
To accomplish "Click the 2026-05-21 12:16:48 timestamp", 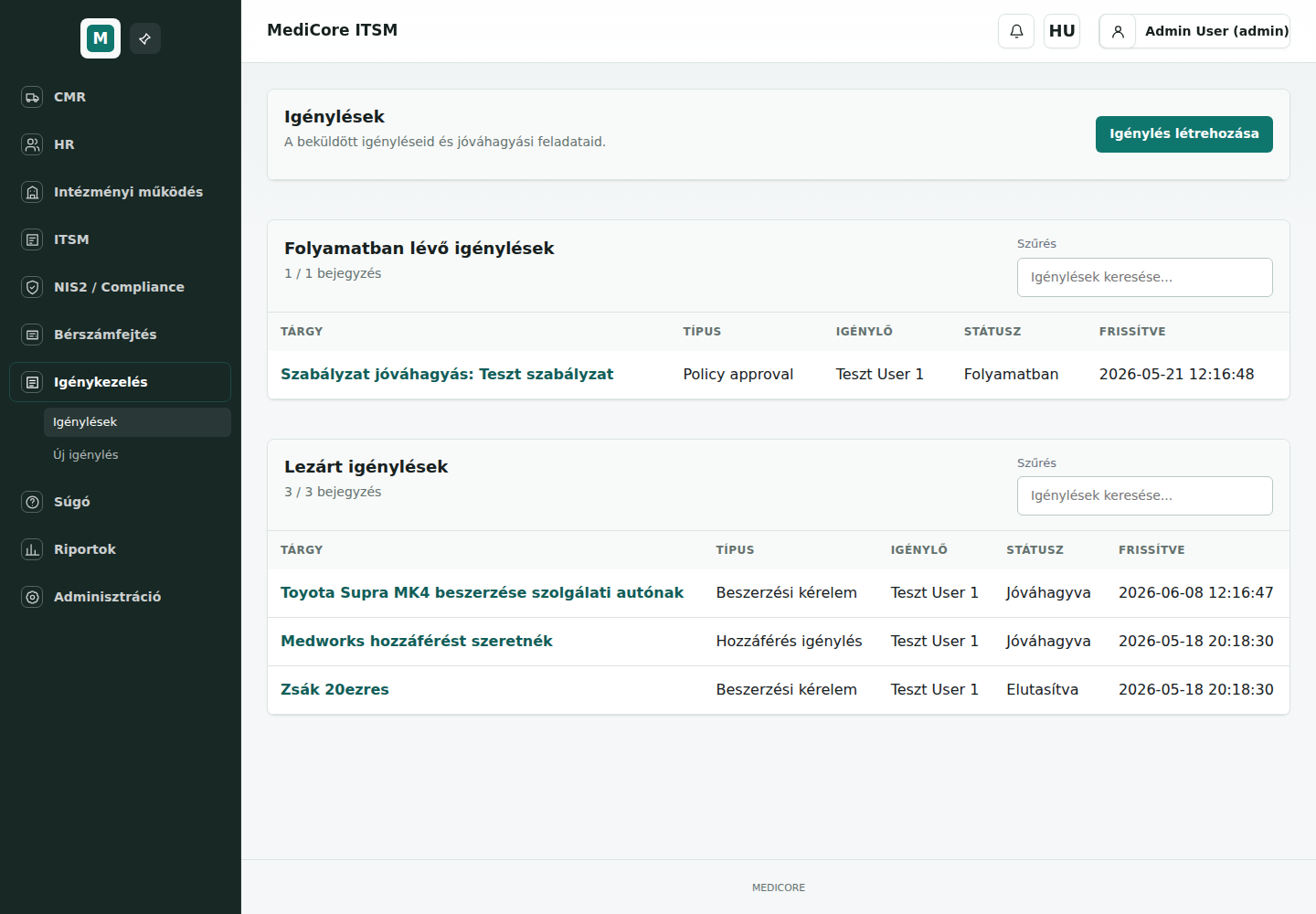I will pyautogui.click(x=1176, y=375).
